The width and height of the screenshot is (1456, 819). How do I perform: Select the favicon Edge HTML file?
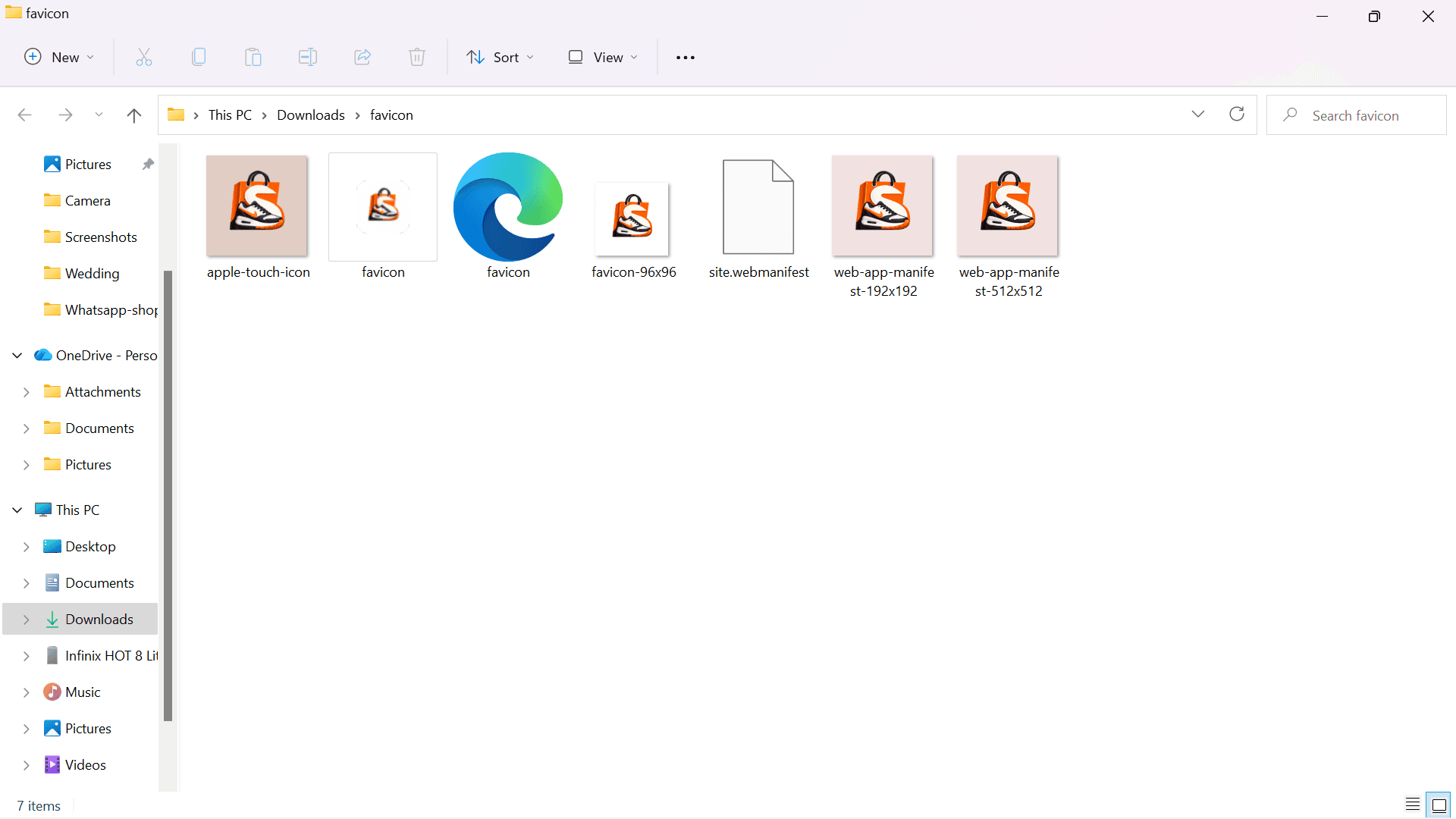pos(508,218)
